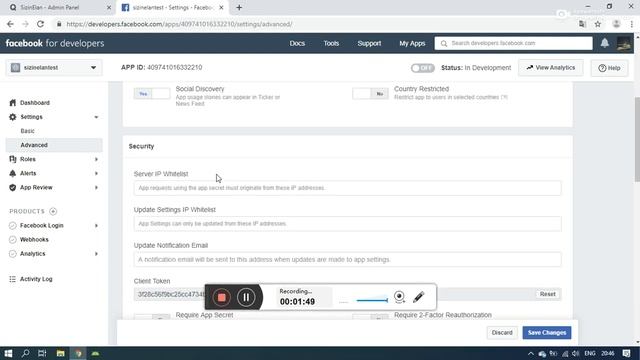640x360 pixels.
Task: Open the Docs menu
Action: tap(297, 43)
